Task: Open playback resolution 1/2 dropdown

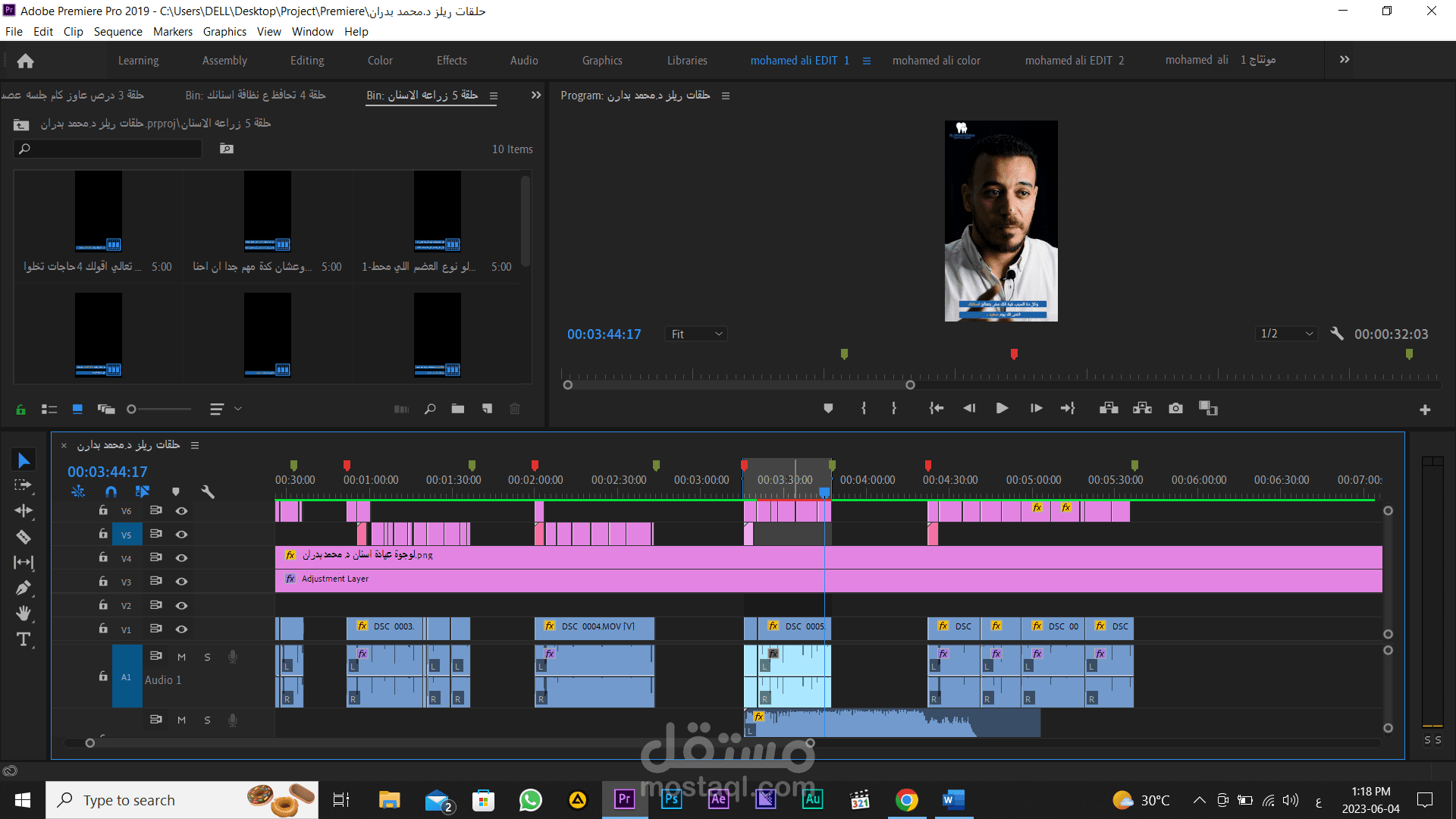Action: click(1286, 334)
